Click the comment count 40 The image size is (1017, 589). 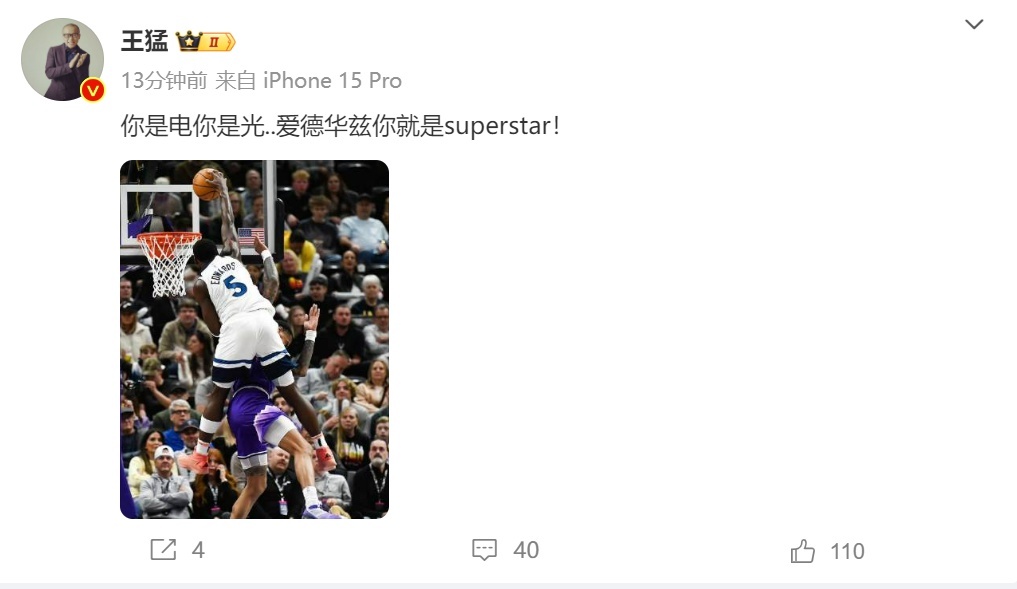pyautogui.click(x=525, y=550)
